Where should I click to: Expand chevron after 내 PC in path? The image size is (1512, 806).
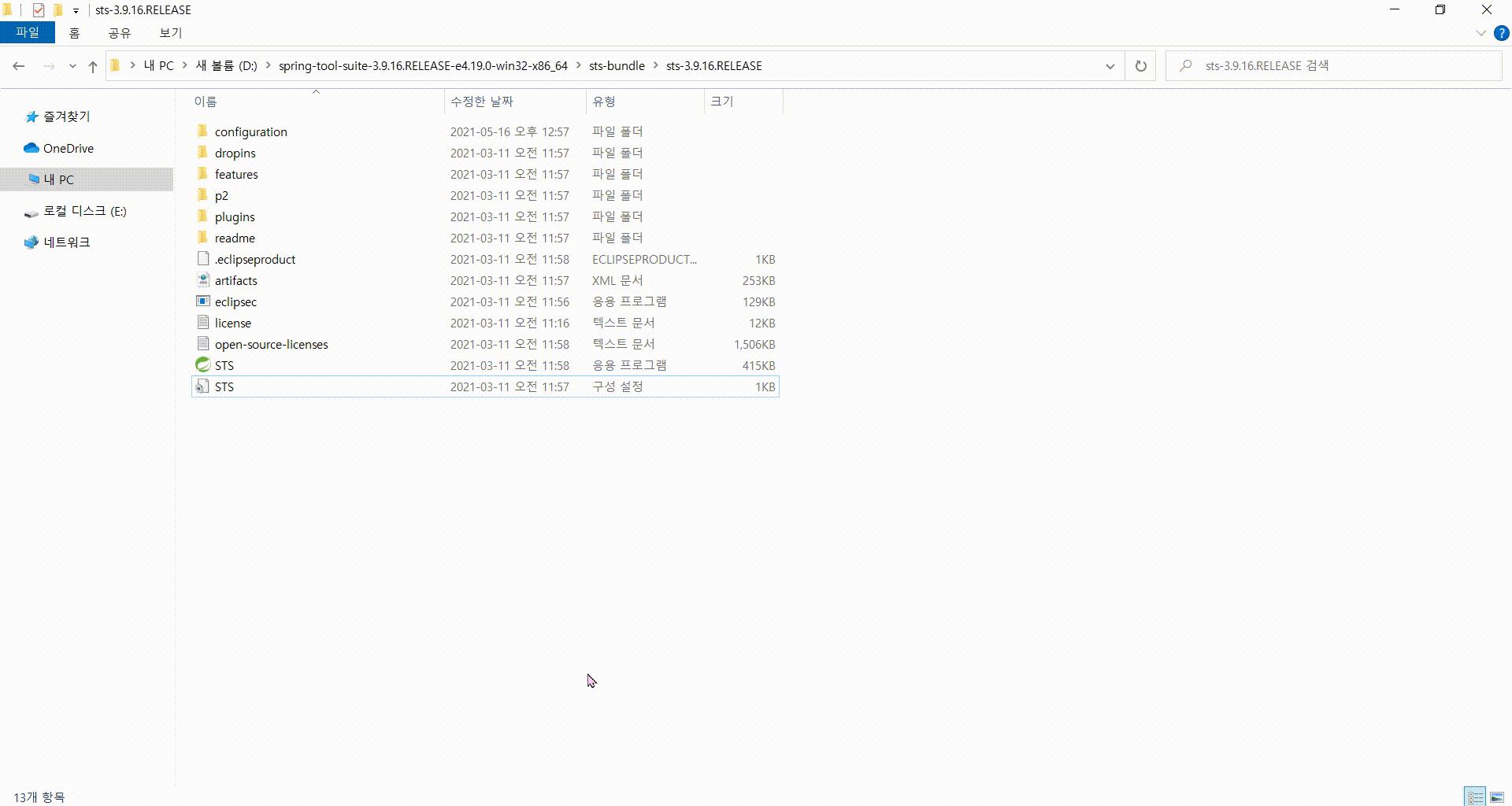185,65
